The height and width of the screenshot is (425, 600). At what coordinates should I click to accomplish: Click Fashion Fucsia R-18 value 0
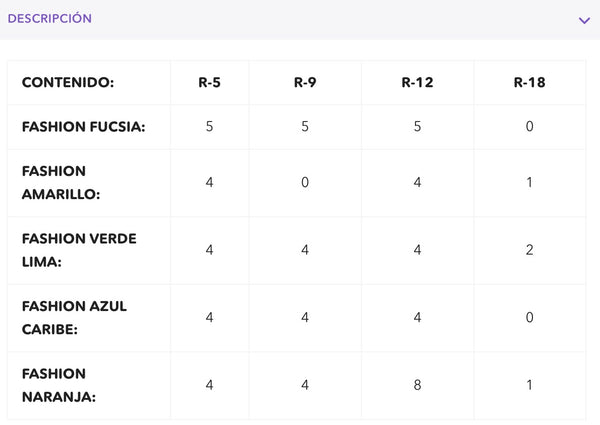[529, 126]
